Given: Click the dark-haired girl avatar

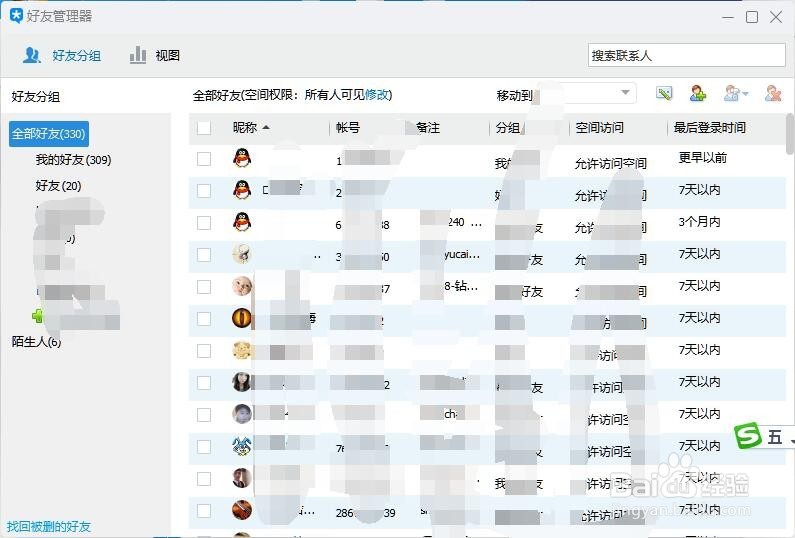Looking at the screenshot, I should [242, 382].
